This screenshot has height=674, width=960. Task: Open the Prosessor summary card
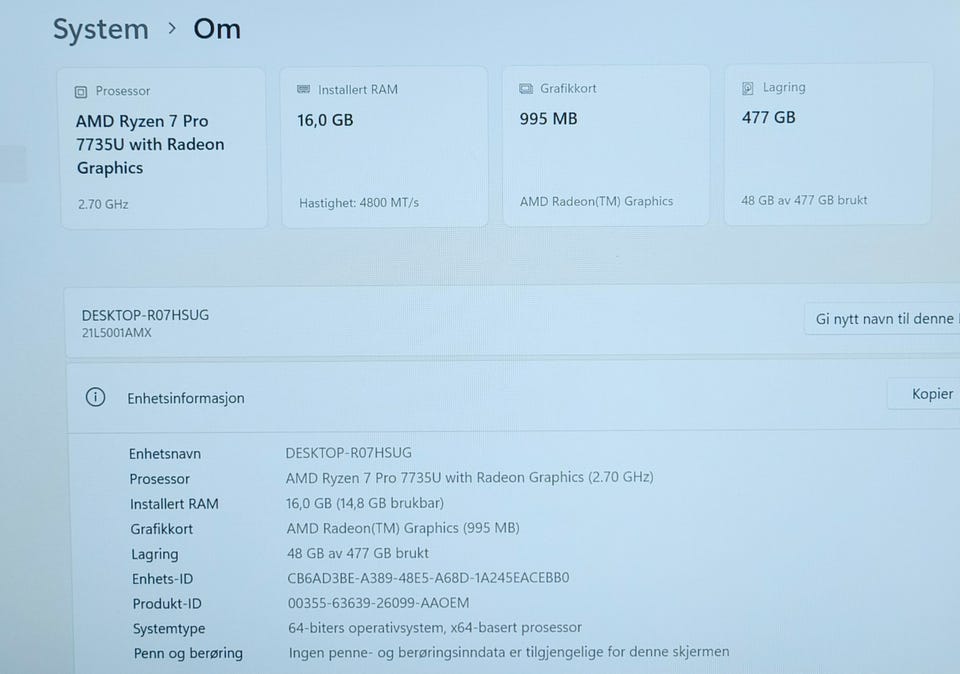(x=163, y=148)
